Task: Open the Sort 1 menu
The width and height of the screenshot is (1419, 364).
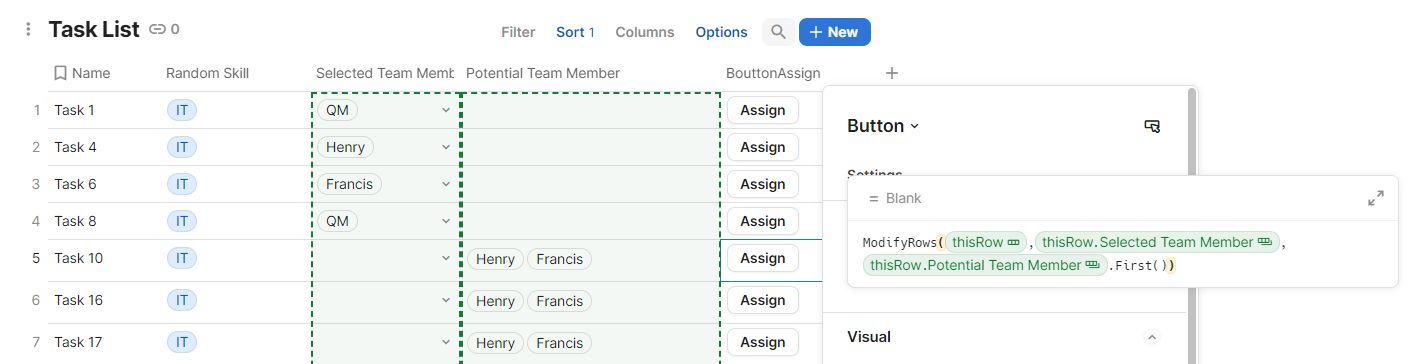Action: (x=575, y=32)
